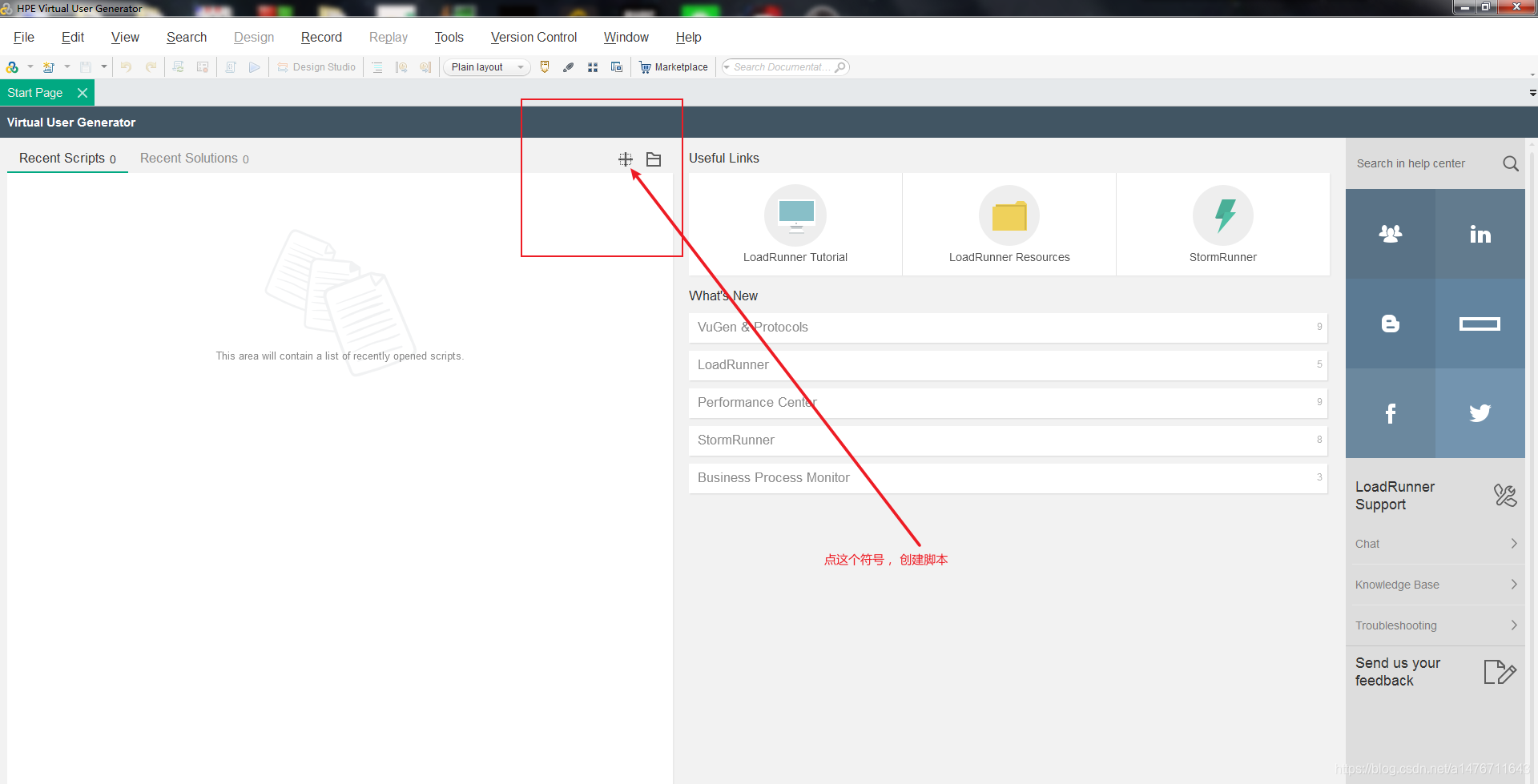
Task: Open the Plain layout dropdown
Action: [x=487, y=67]
